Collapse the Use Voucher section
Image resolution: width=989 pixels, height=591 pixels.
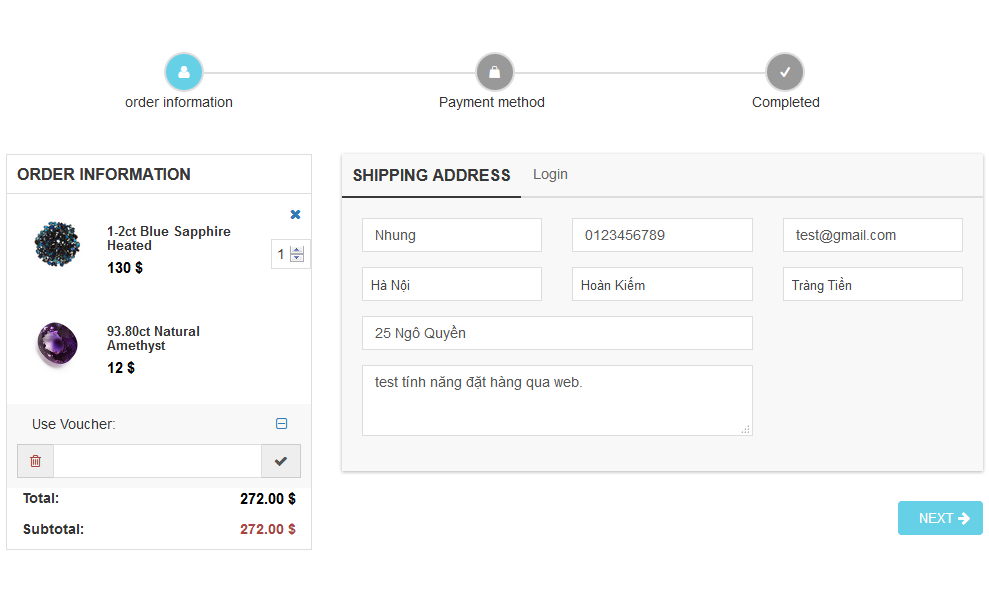coord(281,424)
